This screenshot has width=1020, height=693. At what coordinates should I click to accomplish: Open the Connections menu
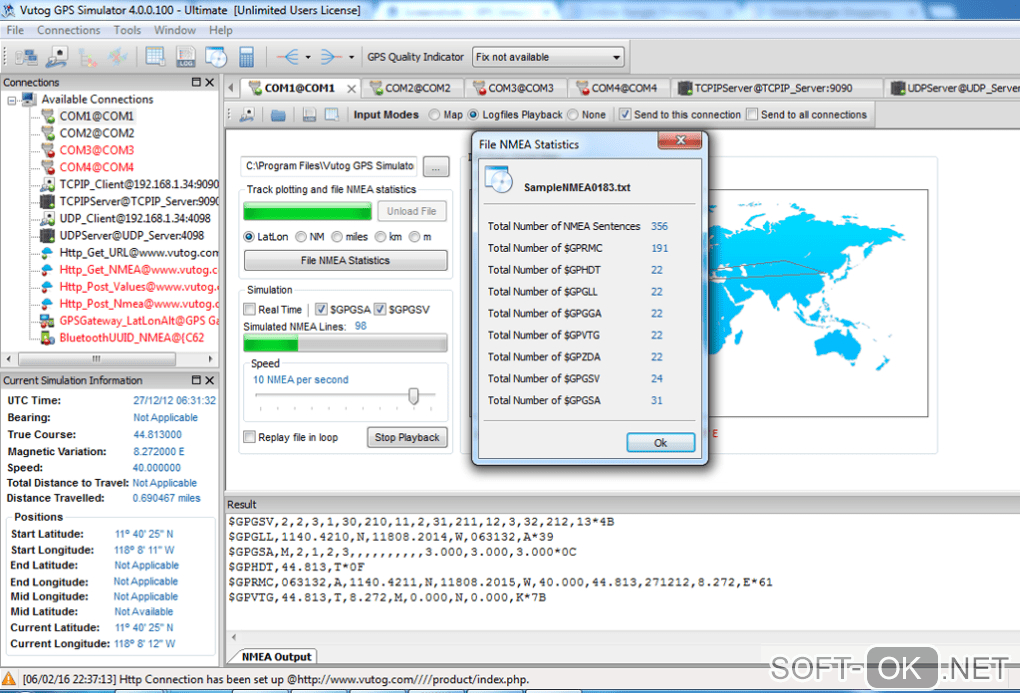point(68,30)
